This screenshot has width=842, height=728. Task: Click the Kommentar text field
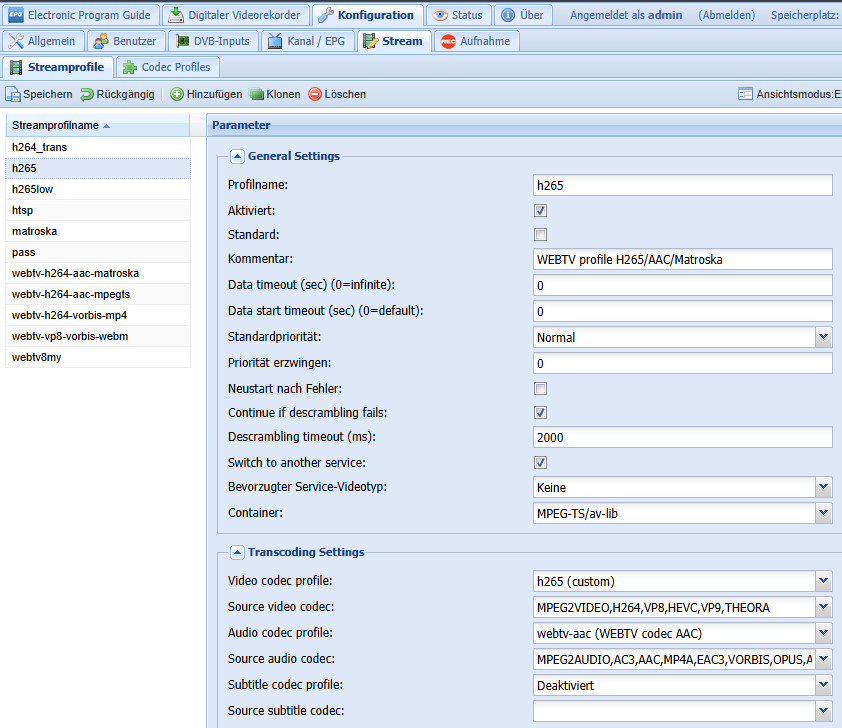pyautogui.click(x=683, y=260)
